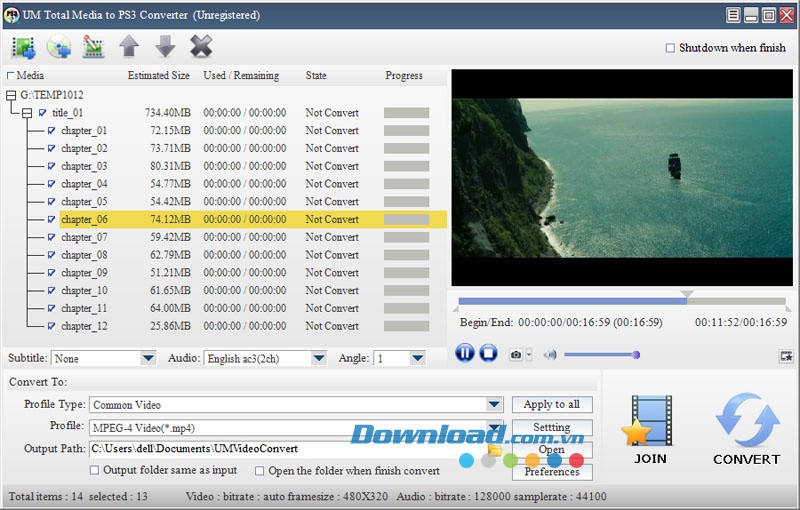
Task: Click the State column header
Action: pos(316,75)
